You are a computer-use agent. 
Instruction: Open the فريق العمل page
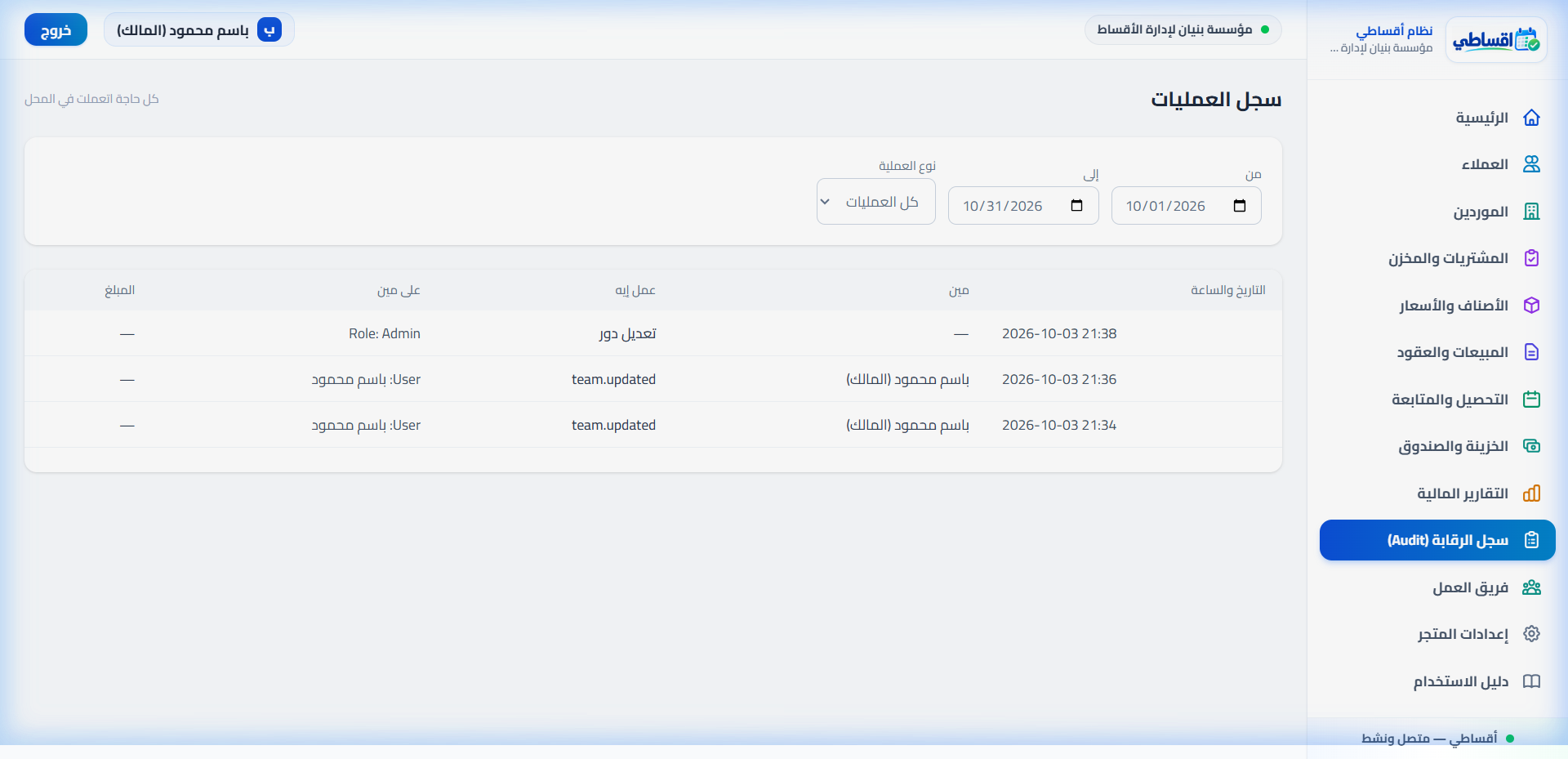point(1437,587)
